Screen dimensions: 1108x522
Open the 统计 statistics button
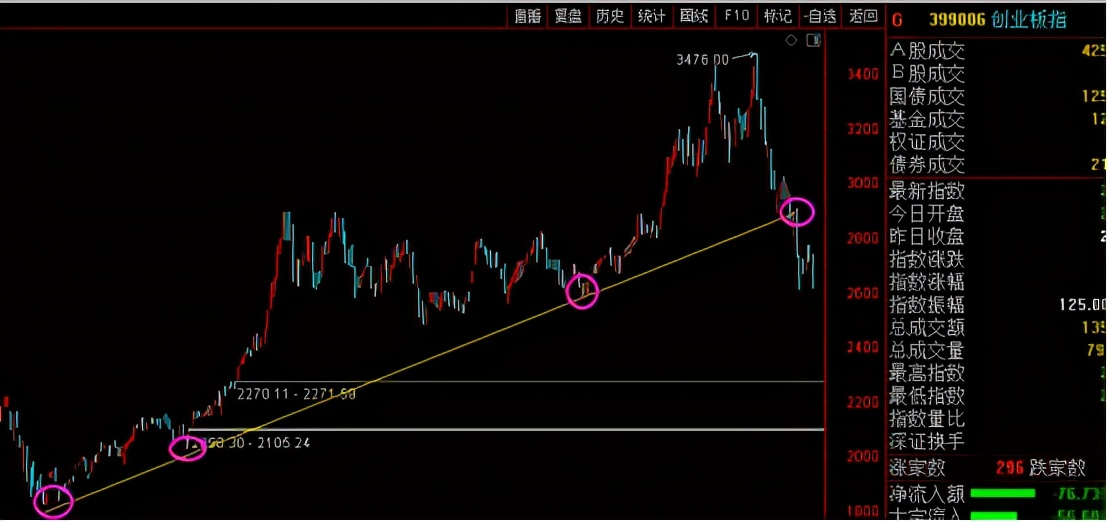(652, 16)
